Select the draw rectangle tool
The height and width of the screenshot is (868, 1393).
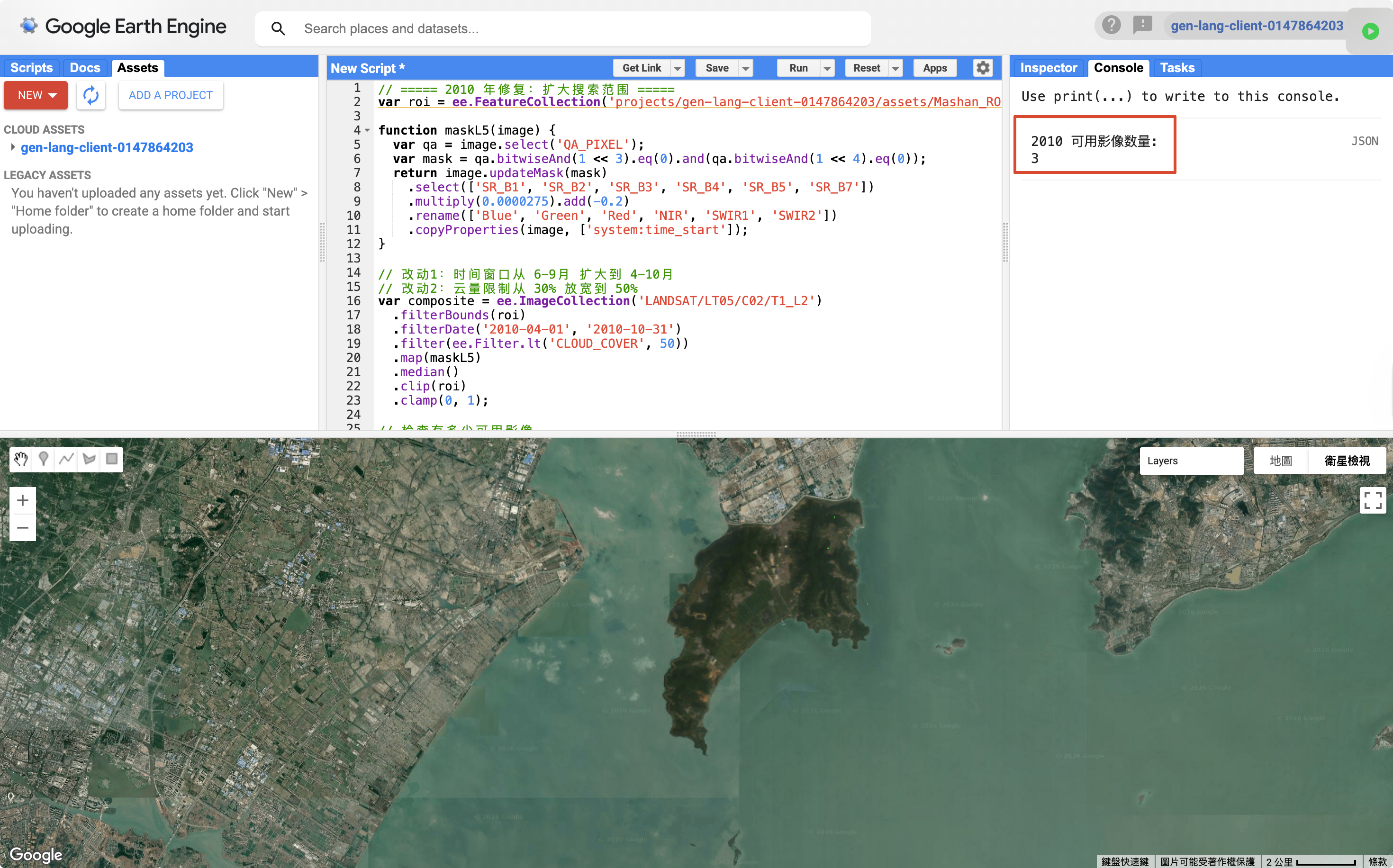(112, 459)
